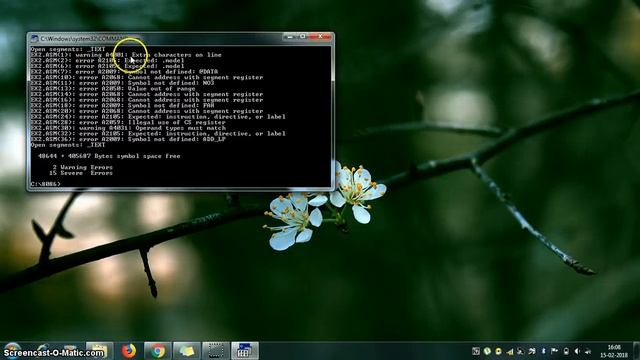
Task: Open the taskbar clock showing 16:08
Action: [x=614, y=351]
